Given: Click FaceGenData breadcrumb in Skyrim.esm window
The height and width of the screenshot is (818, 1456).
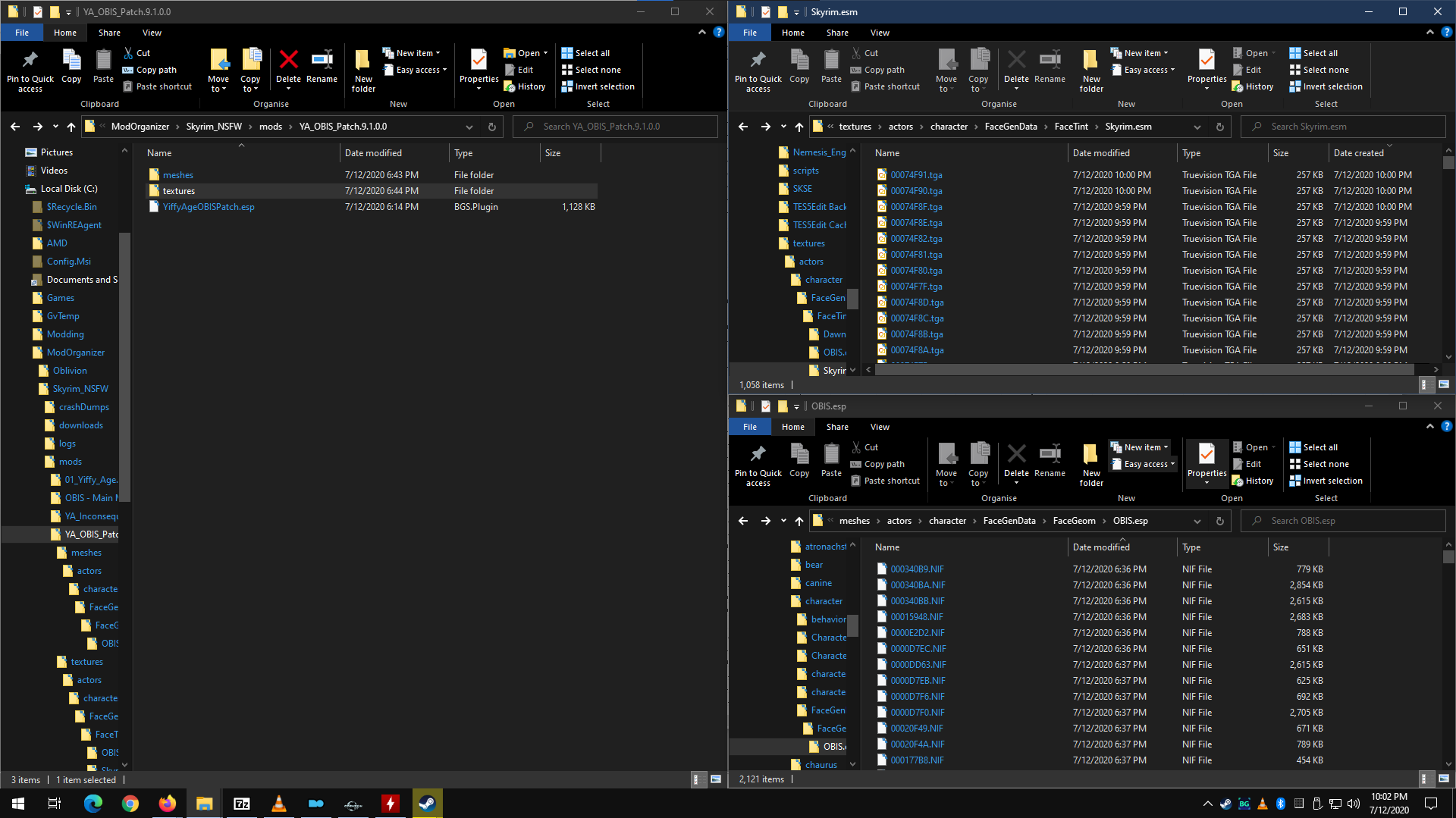Looking at the screenshot, I should coord(1011,127).
